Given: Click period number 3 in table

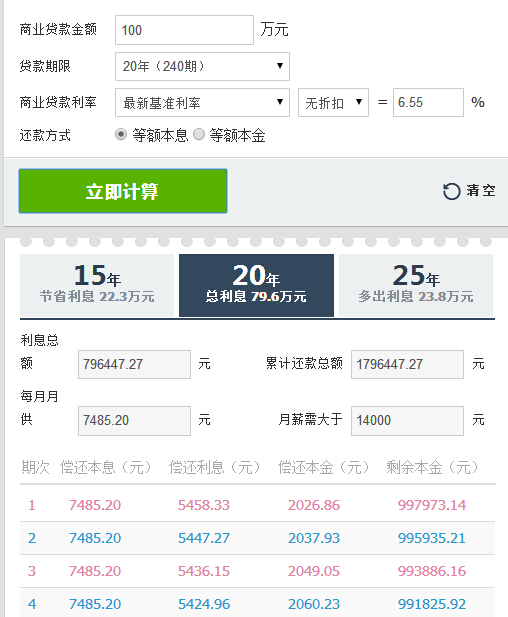Looking at the screenshot, I should (x=32, y=571).
